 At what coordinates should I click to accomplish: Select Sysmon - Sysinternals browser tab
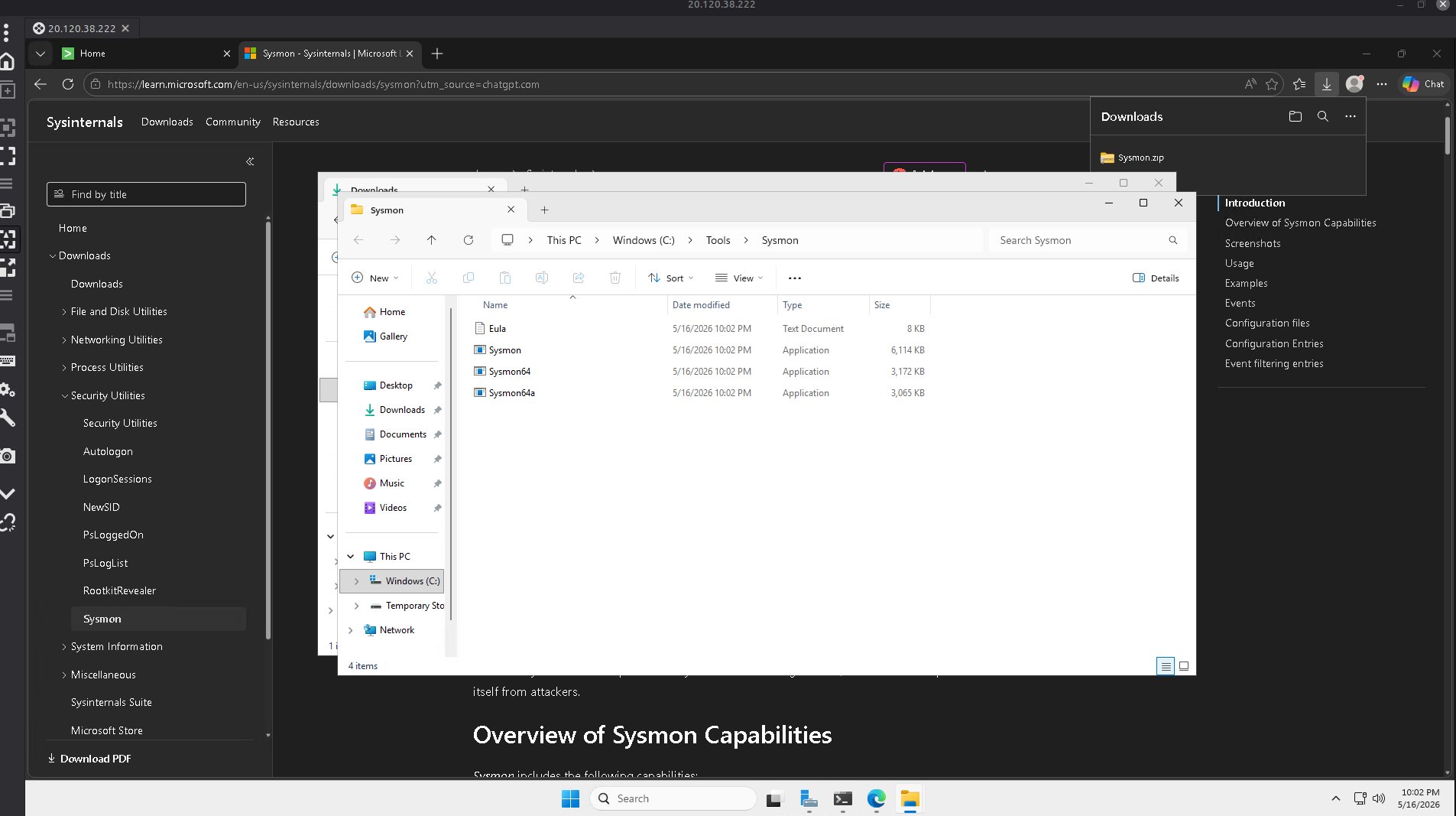[329, 54]
